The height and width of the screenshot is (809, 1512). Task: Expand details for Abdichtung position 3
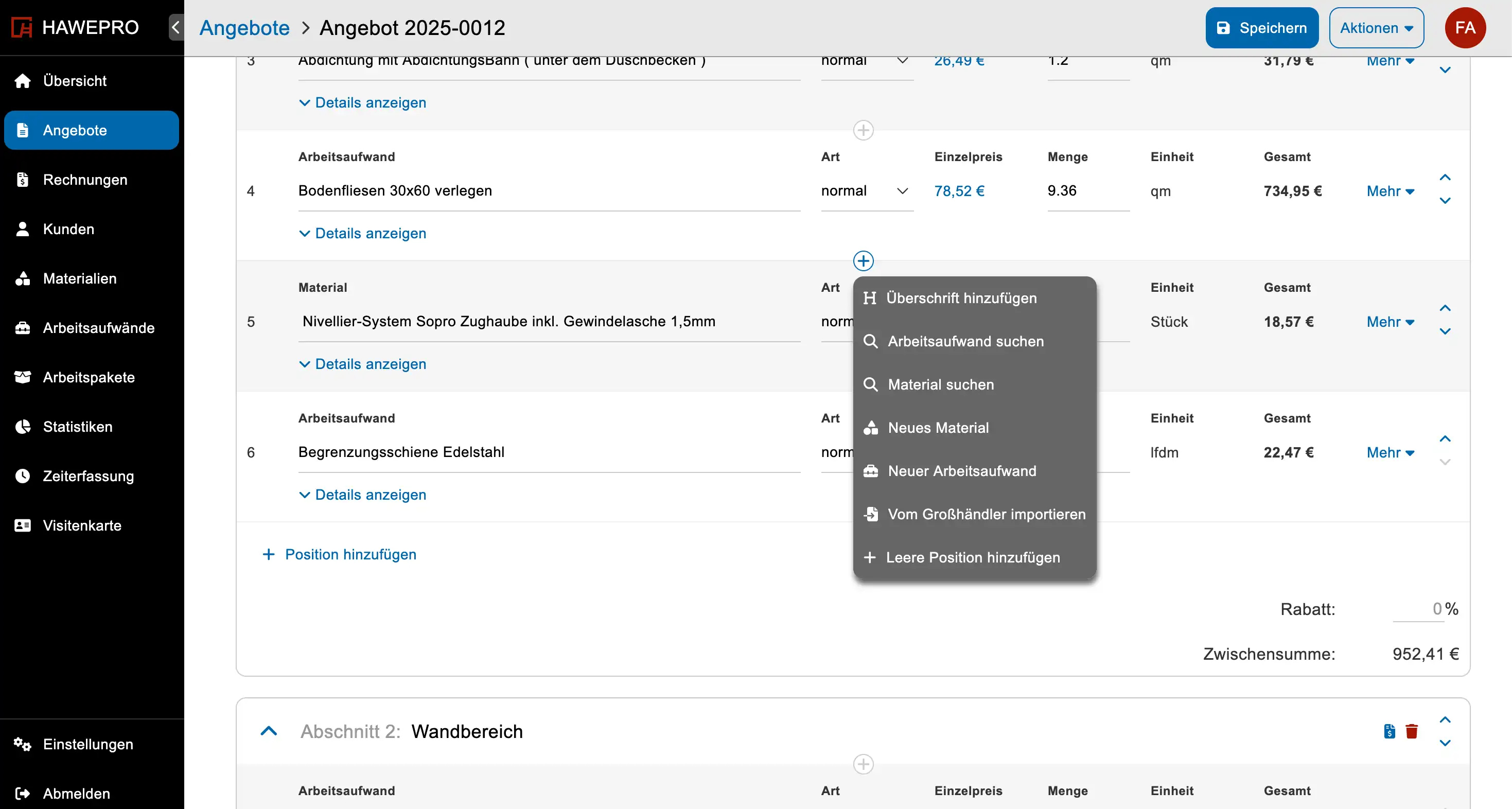click(x=363, y=103)
